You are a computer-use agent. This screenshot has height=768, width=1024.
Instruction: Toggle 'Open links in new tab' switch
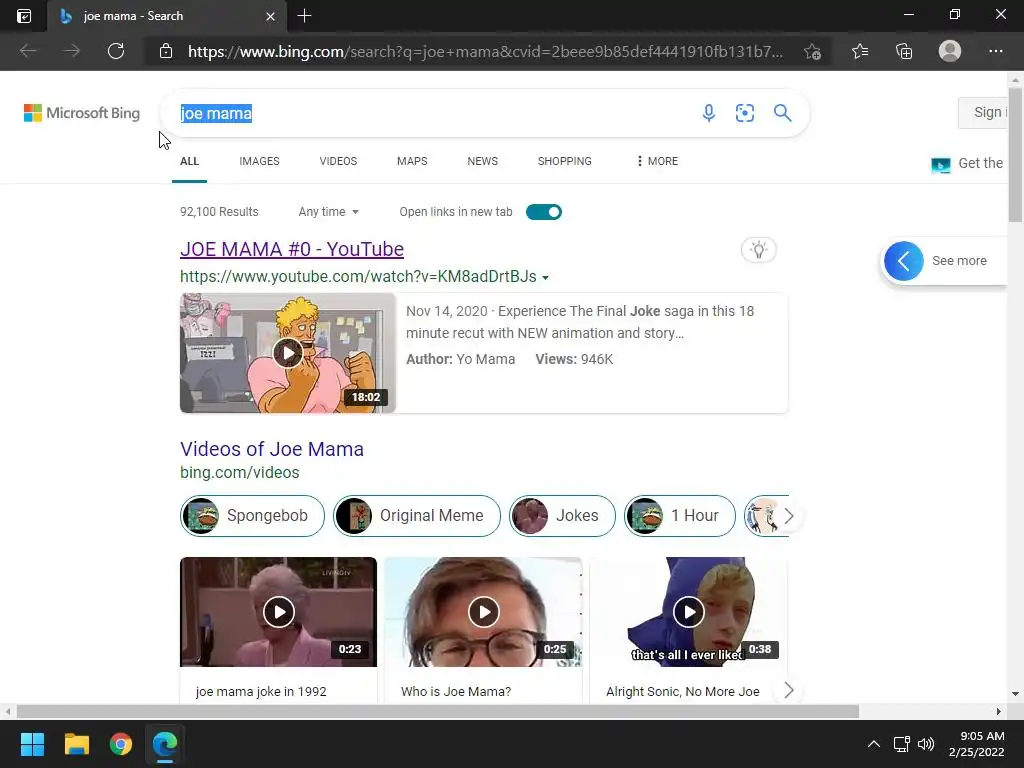click(543, 212)
